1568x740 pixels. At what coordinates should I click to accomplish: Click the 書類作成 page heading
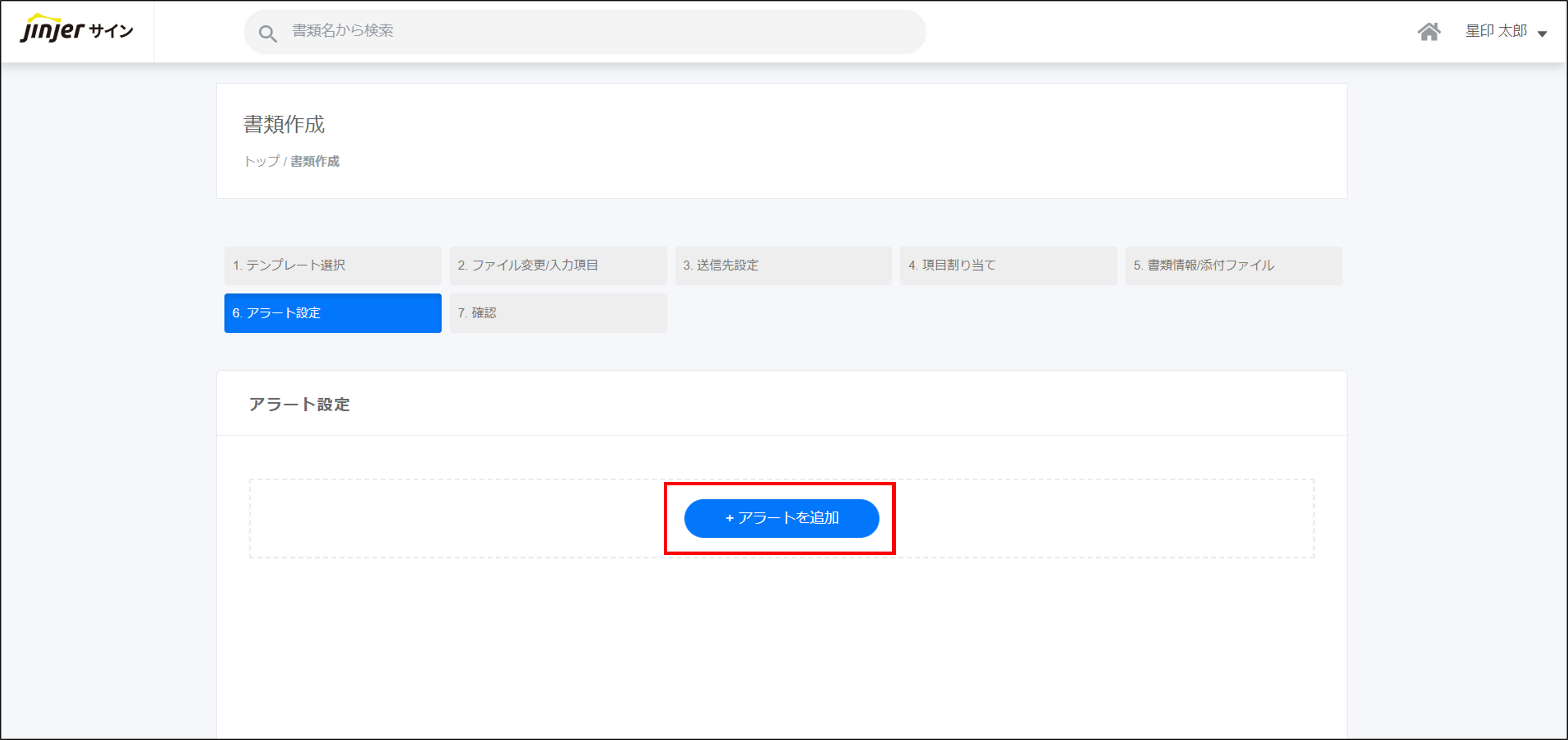pyautogui.click(x=284, y=125)
